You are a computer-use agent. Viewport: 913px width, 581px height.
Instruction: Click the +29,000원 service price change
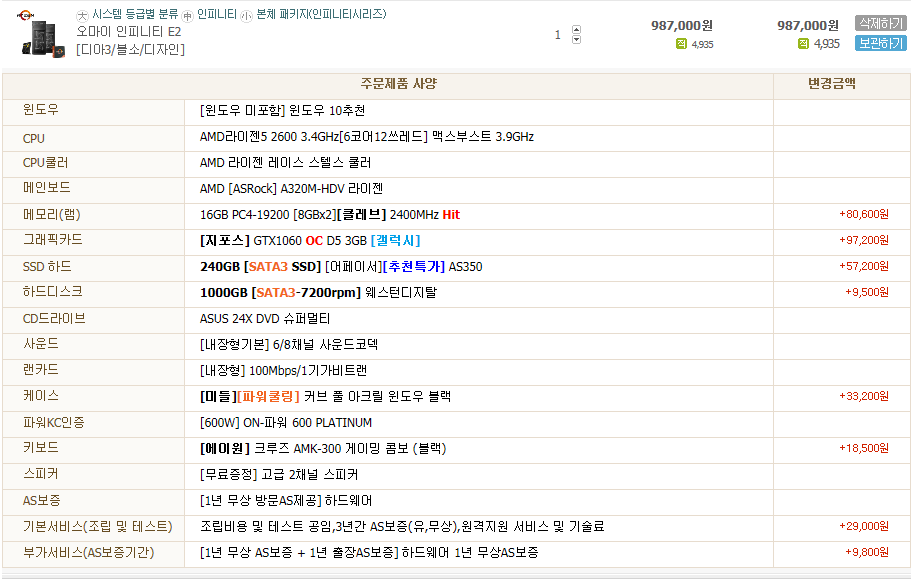click(x=864, y=526)
